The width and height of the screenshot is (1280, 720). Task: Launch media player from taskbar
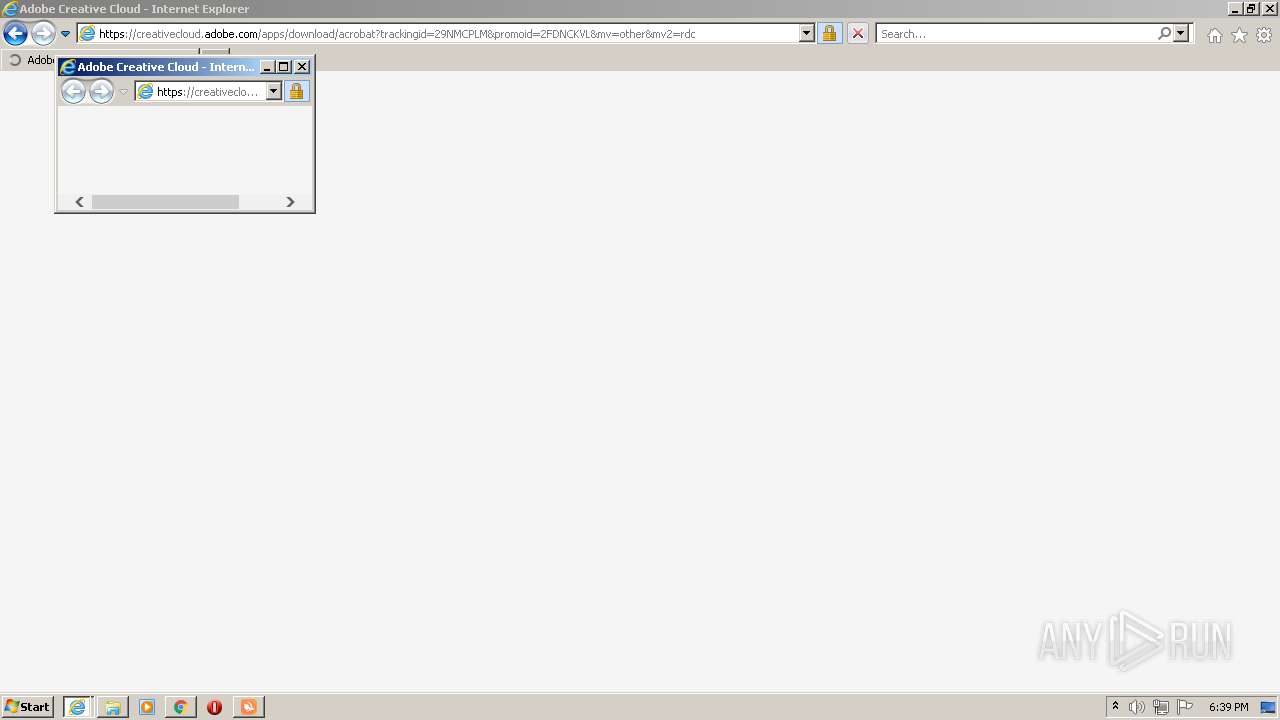pyautogui.click(x=147, y=707)
